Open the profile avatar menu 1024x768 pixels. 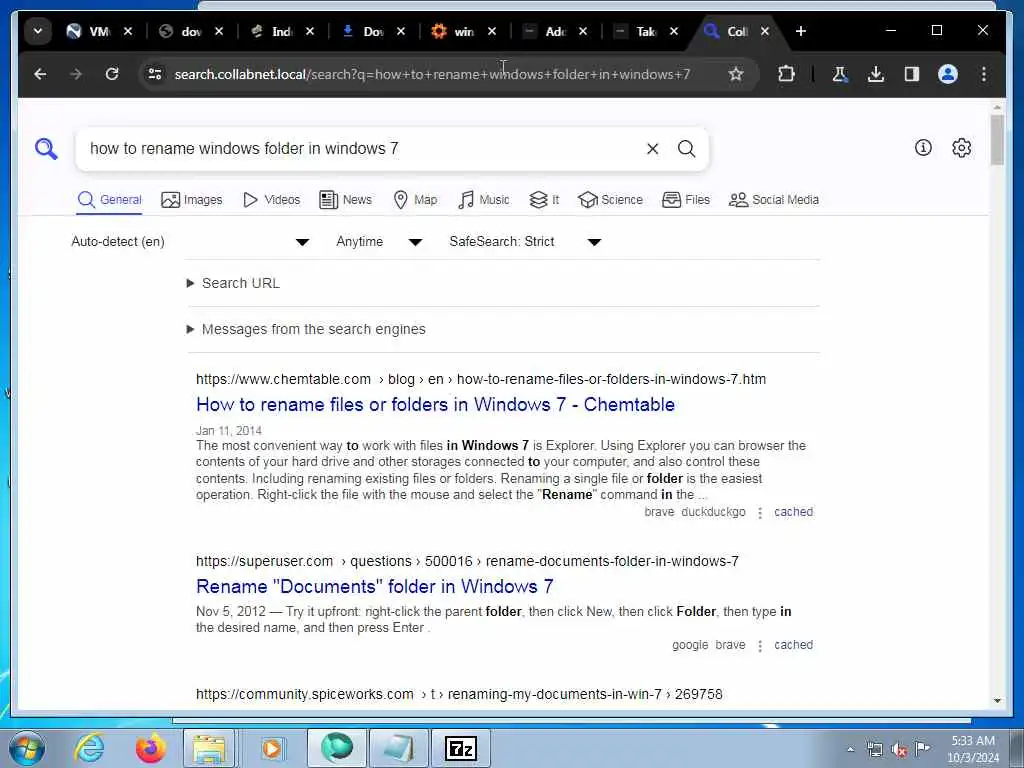tap(948, 74)
